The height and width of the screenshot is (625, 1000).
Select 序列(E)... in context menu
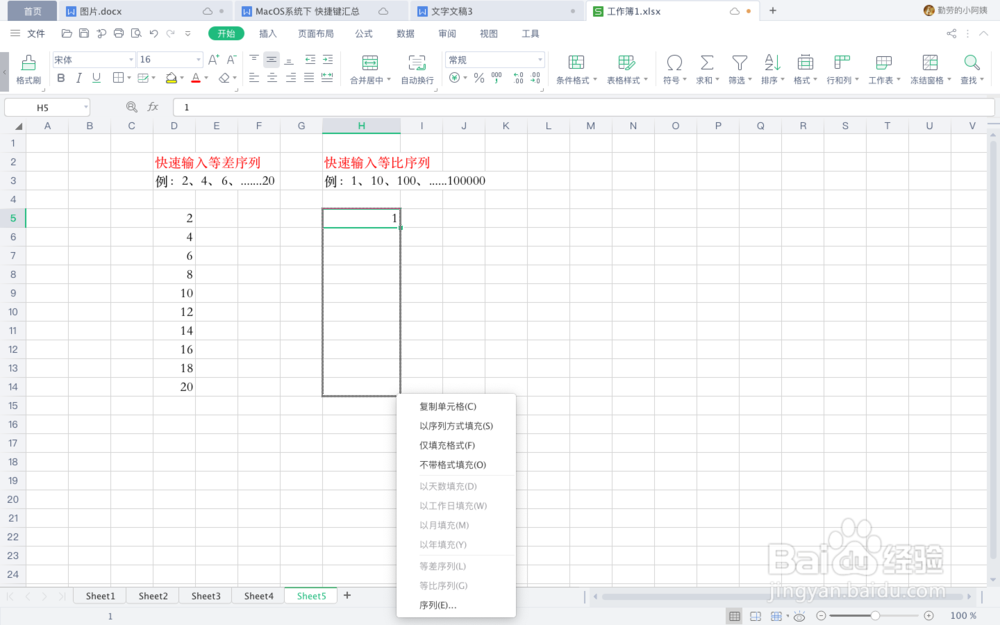pos(455,605)
